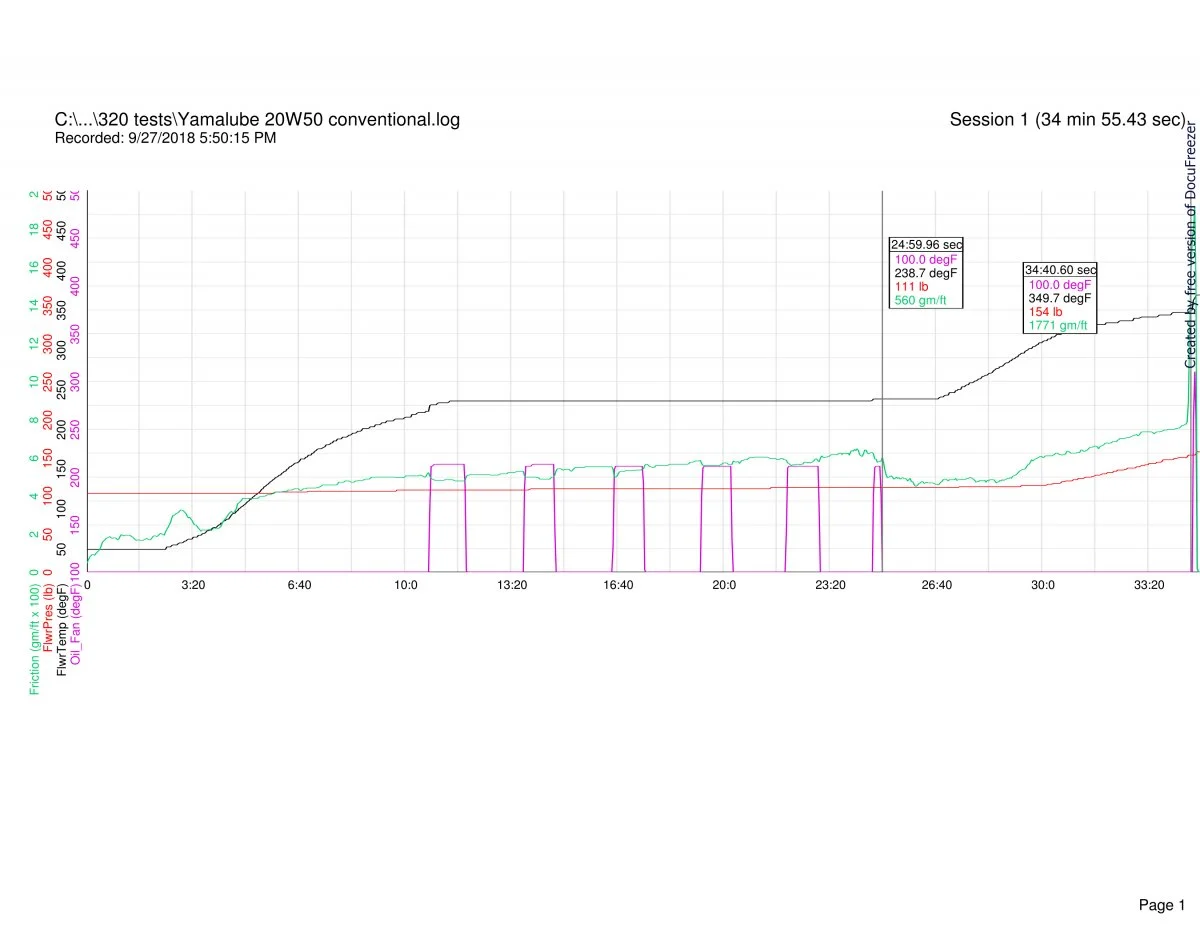Image resolution: width=1200 pixels, height=927 pixels.
Task: Click the first magenta Oil_Fan pulse top
Action: coord(447,465)
